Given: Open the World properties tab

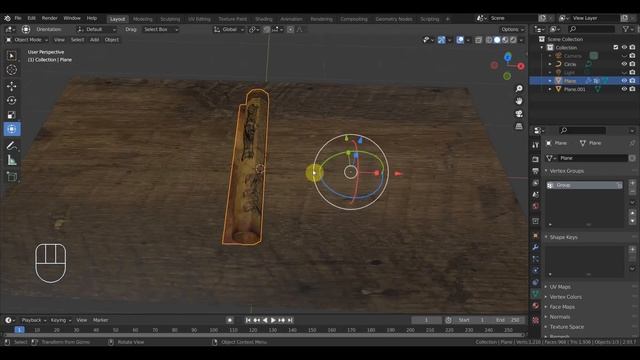Looking at the screenshot, I should point(536,206).
